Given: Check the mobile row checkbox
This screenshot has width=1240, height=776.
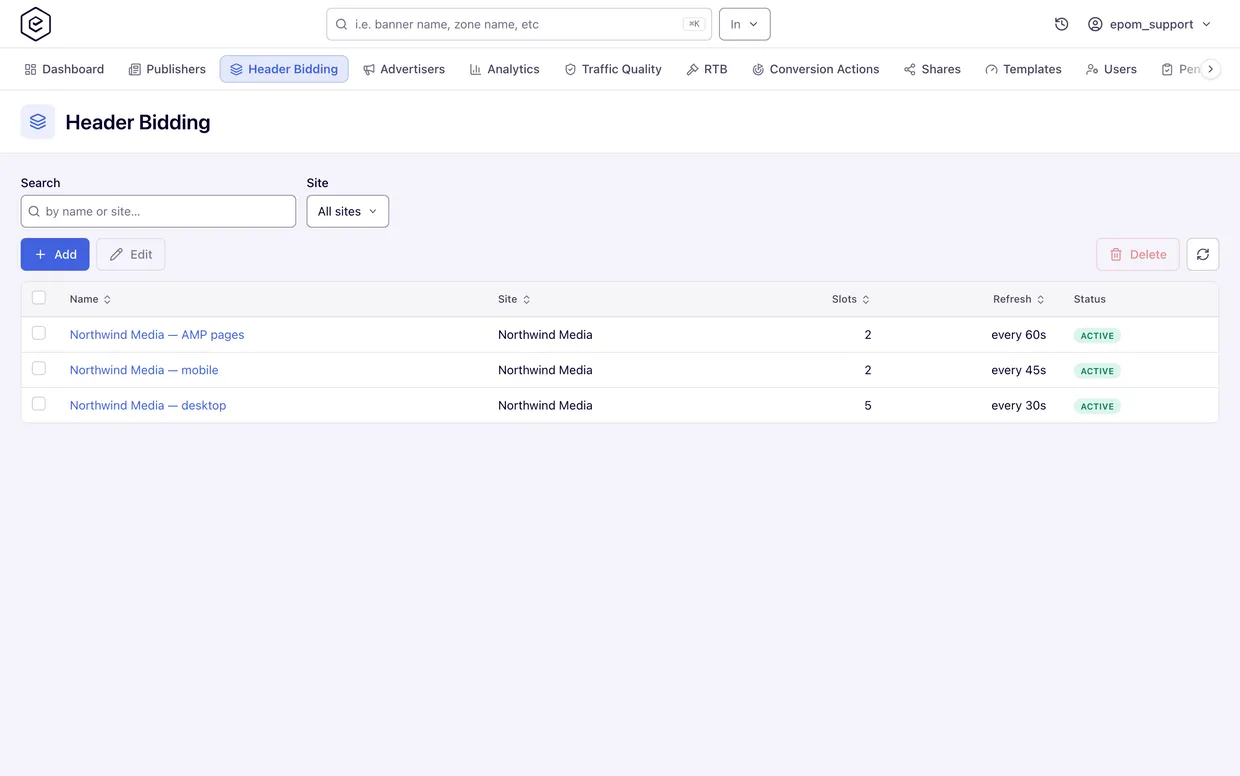Looking at the screenshot, I should (x=39, y=368).
